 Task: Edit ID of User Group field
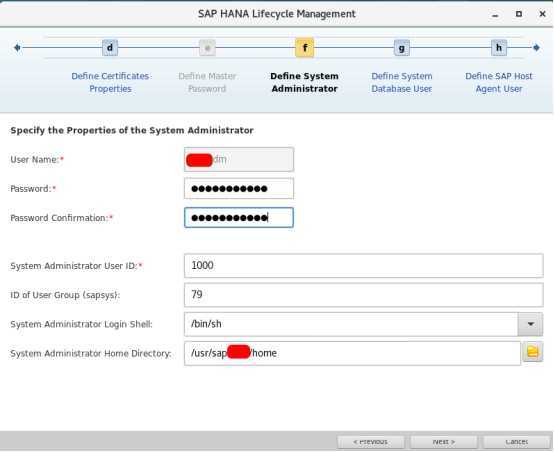(364, 295)
